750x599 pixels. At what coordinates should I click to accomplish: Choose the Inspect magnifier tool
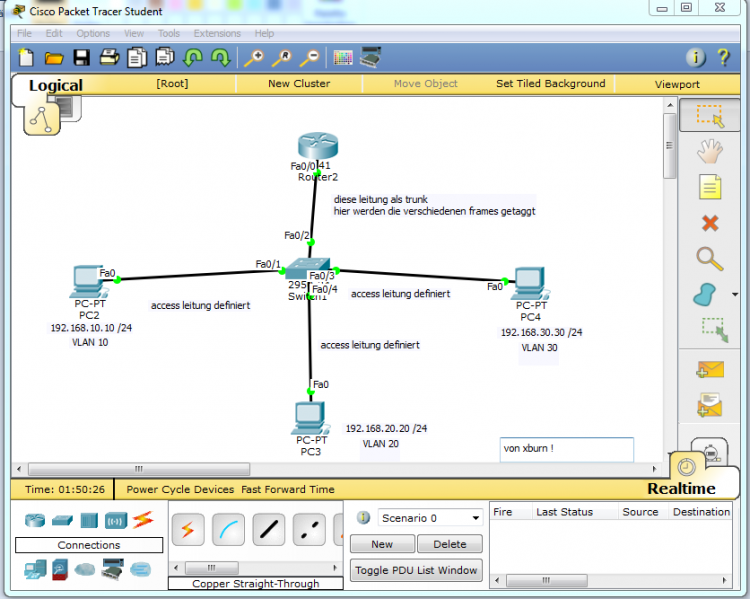pos(710,259)
